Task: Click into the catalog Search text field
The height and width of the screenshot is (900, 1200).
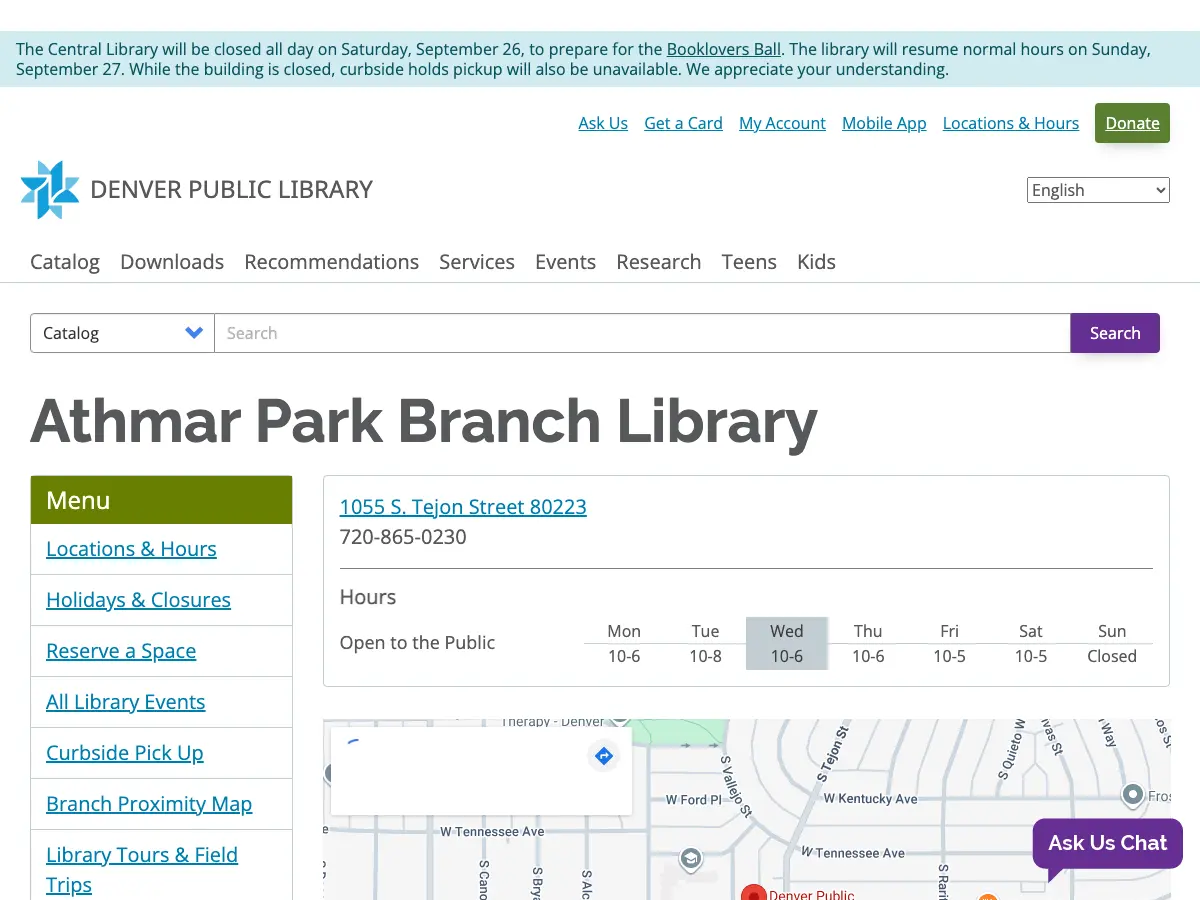Action: pos(642,333)
